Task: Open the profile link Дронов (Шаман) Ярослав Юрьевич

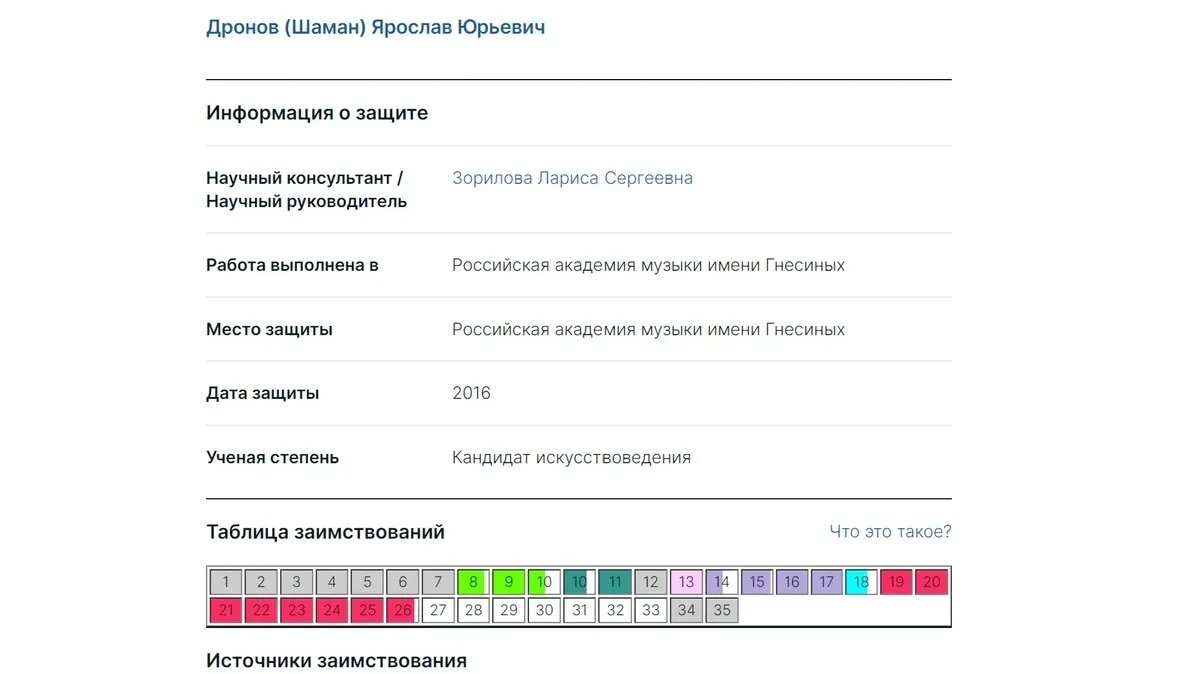Action: (x=375, y=26)
